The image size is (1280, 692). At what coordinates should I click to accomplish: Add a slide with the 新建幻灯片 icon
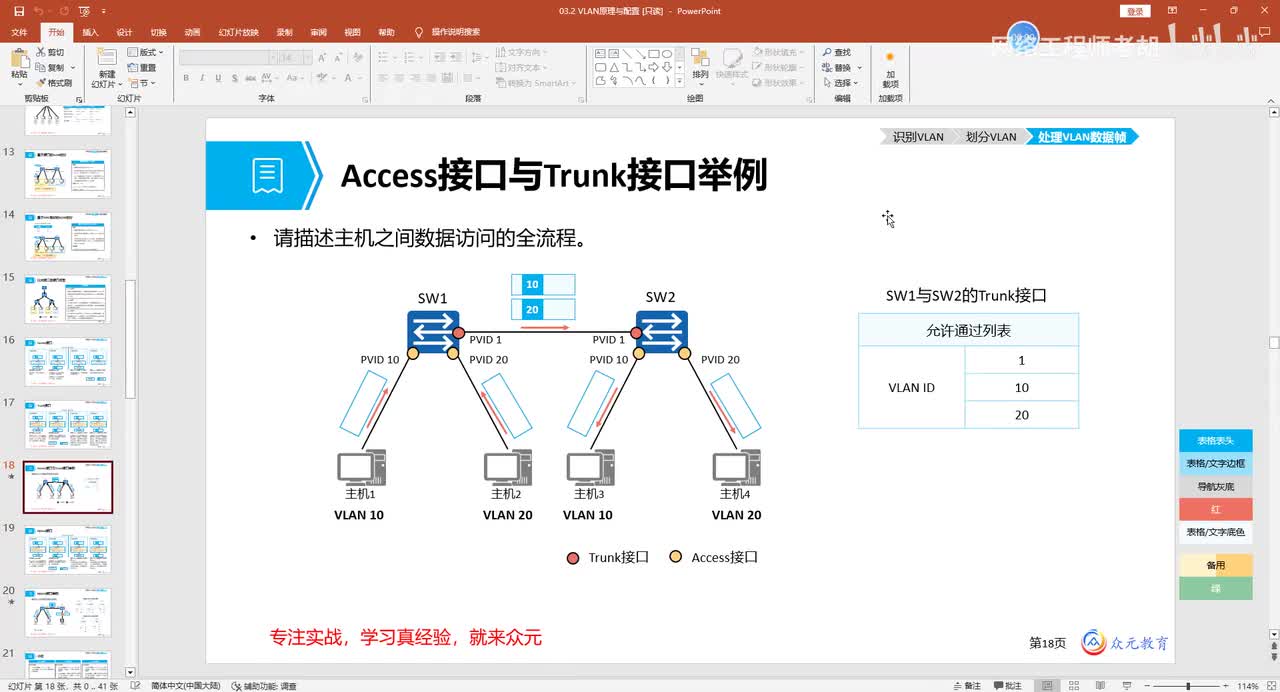pyautogui.click(x=105, y=57)
